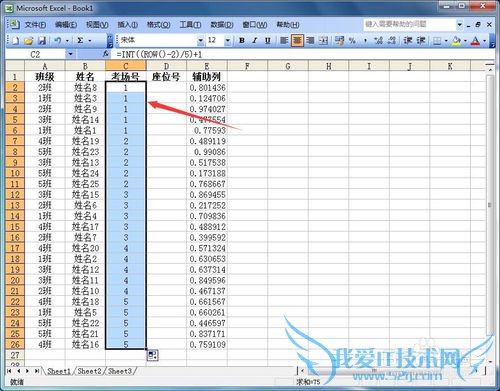Open the font size dropdown
This screenshot has width=500, height=391.
(228, 41)
